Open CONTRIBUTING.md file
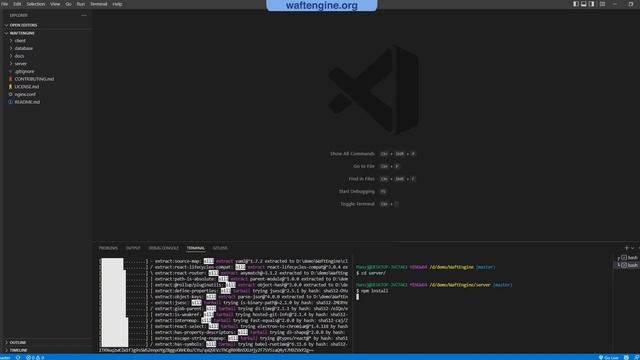Screen dimensions: 640x360 tap(34, 79)
